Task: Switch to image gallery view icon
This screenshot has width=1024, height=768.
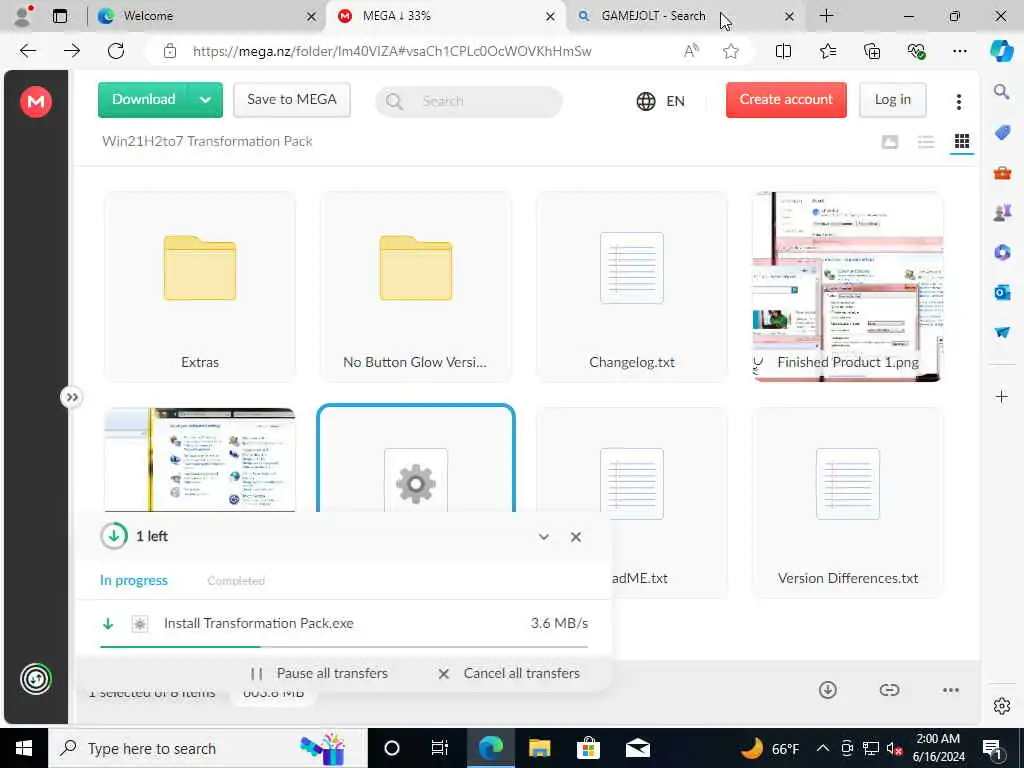Action: 890,142
